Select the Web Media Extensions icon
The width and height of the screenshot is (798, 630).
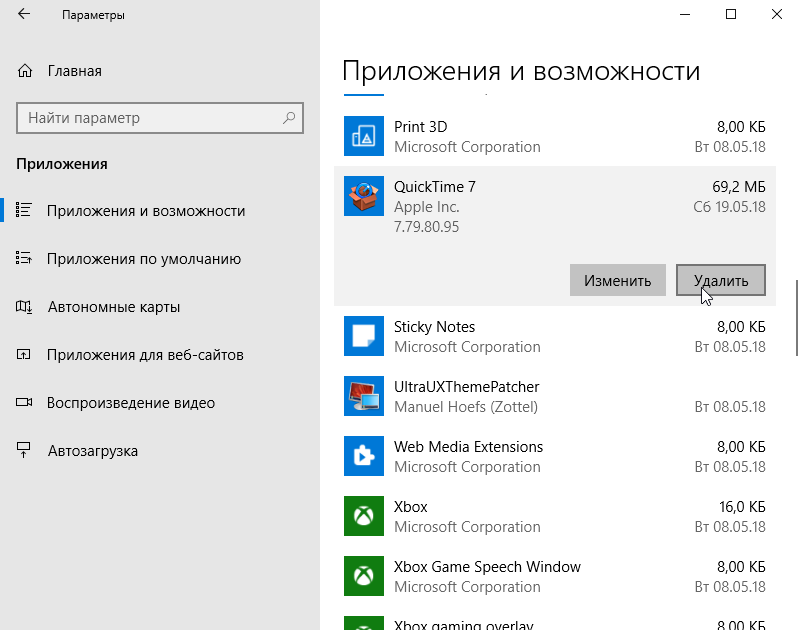point(364,456)
